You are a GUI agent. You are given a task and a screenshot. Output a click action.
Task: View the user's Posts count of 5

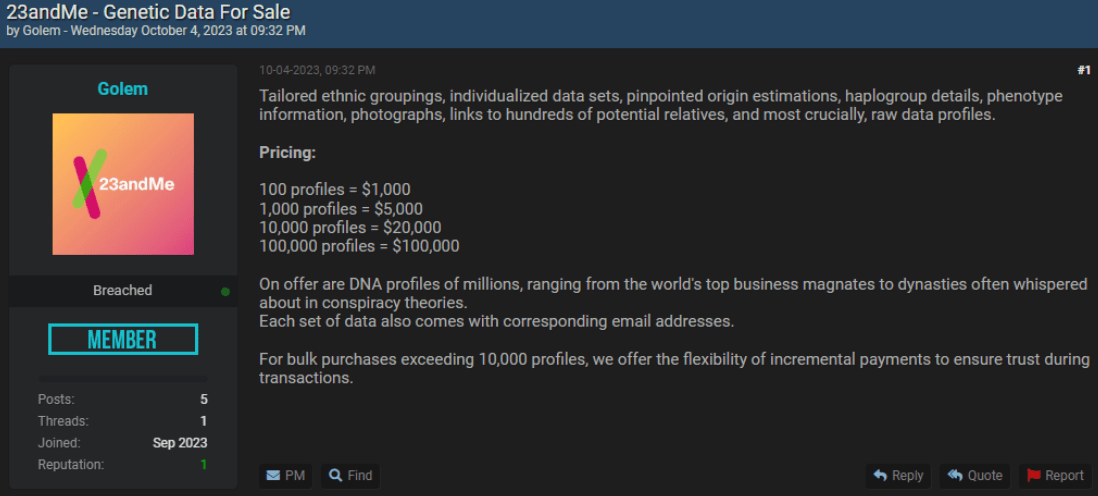pyautogui.click(x=204, y=399)
